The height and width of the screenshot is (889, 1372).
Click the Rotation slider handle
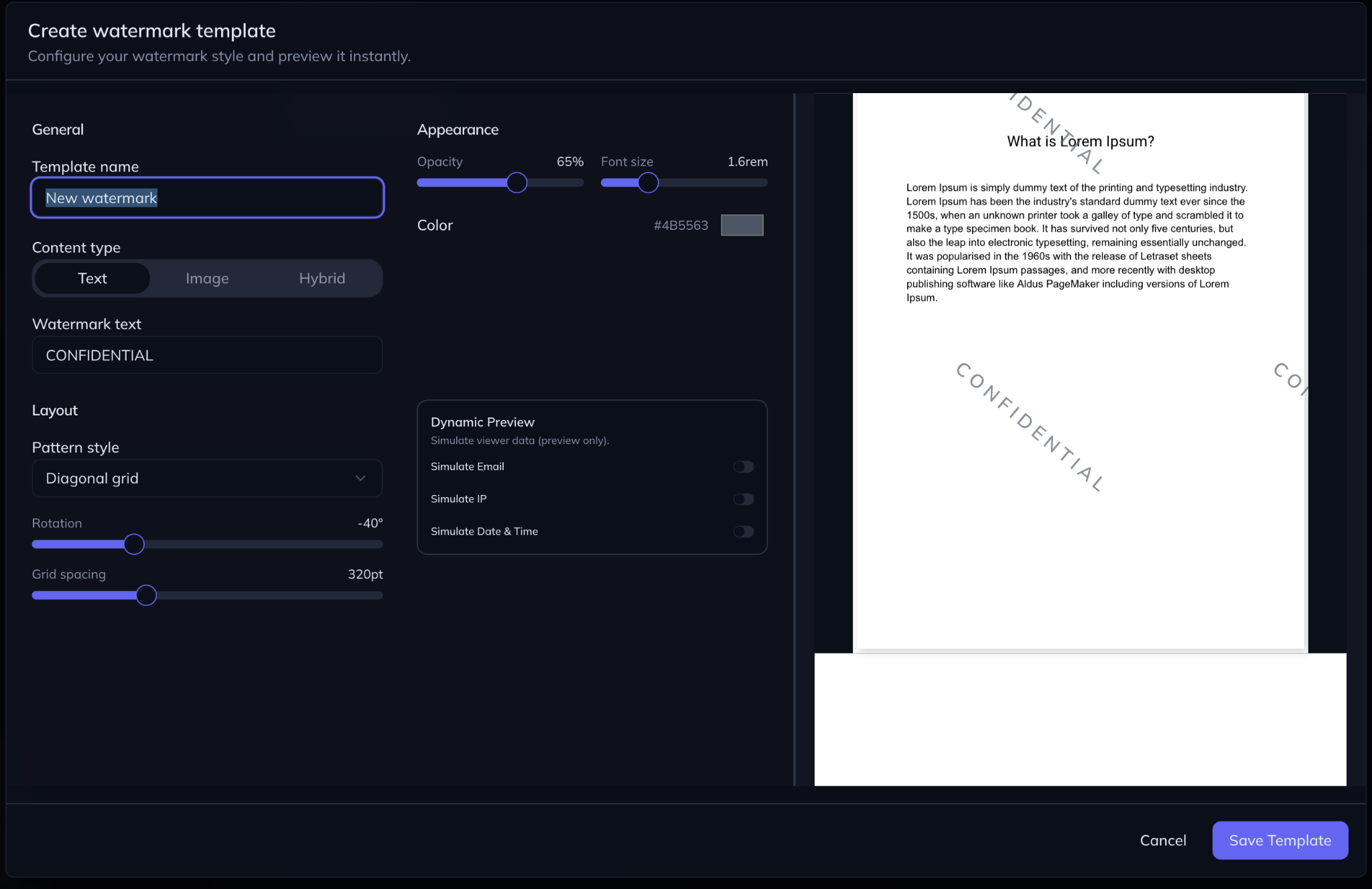click(134, 544)
